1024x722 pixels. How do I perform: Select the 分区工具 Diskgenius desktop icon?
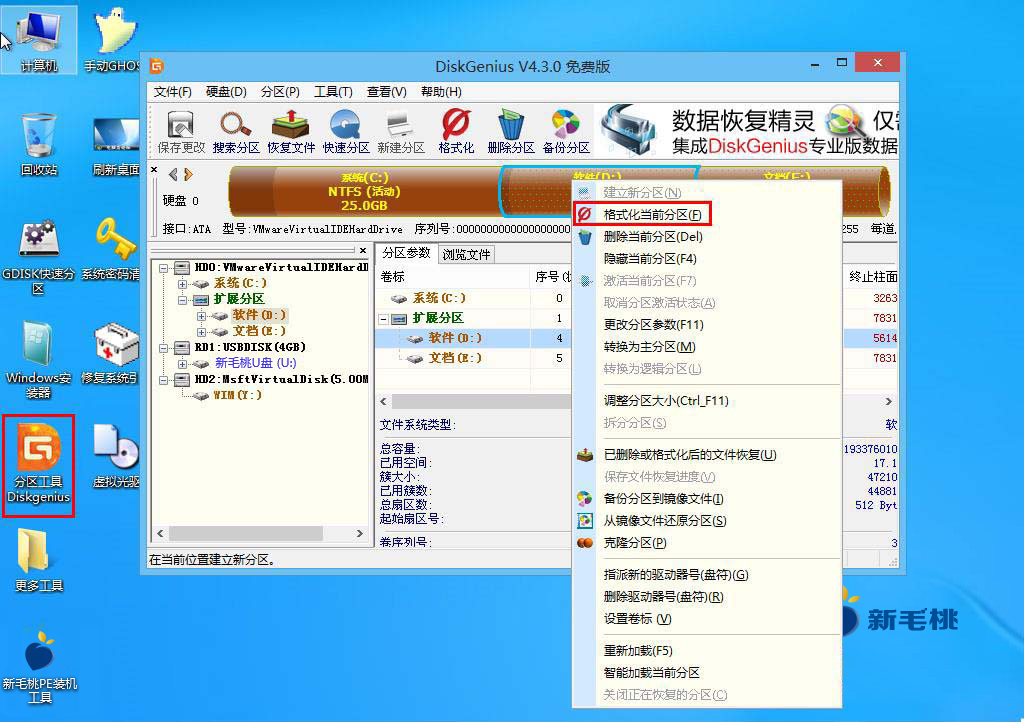pyautogui.click(x=39, y=465)
